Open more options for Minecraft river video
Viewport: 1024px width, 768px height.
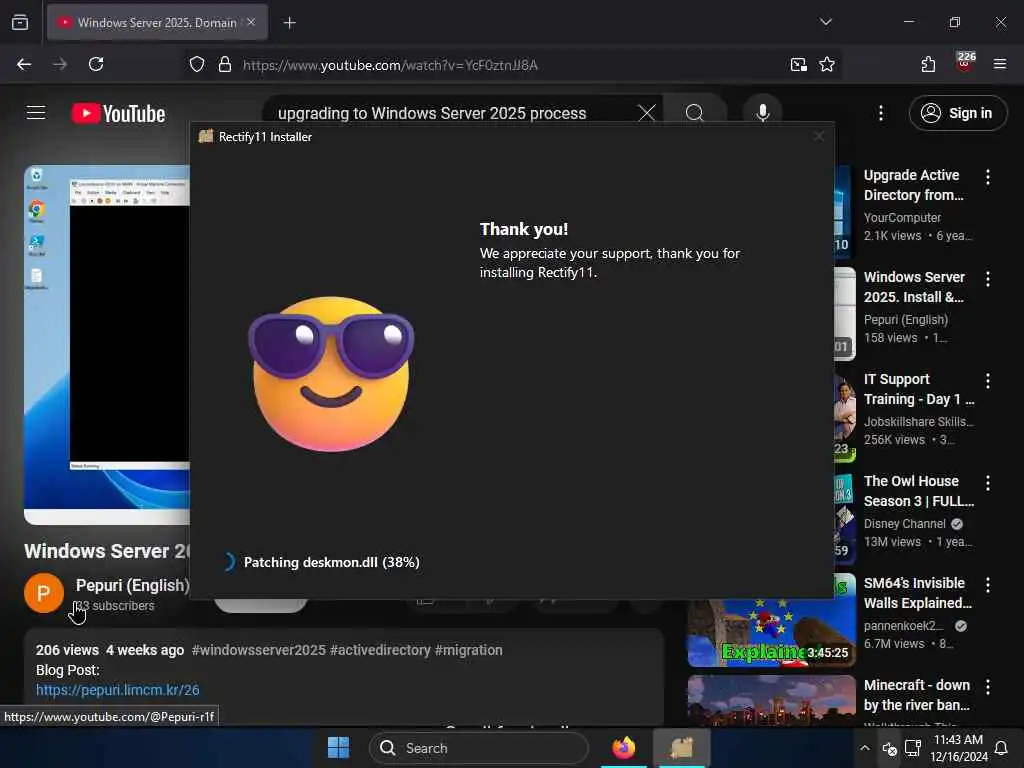(987, 687)
